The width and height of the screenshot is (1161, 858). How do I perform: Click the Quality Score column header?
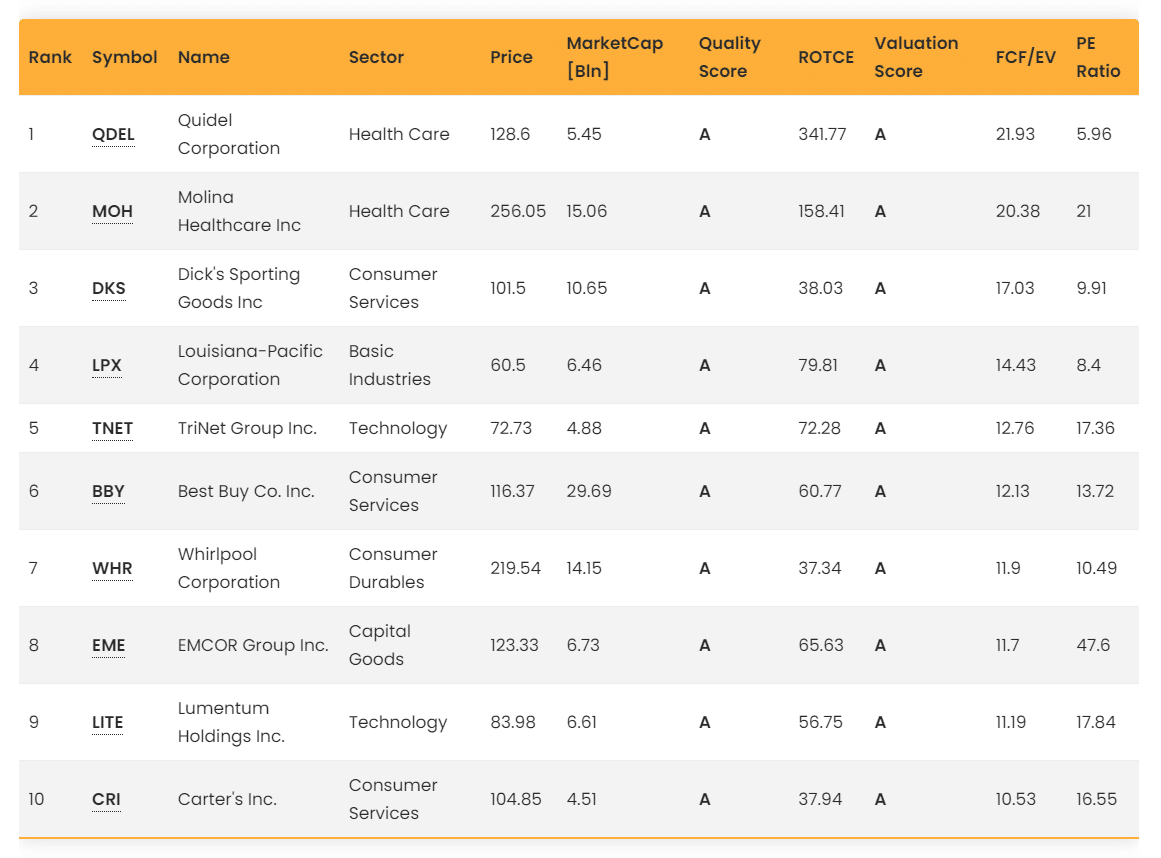pos(729,57)
